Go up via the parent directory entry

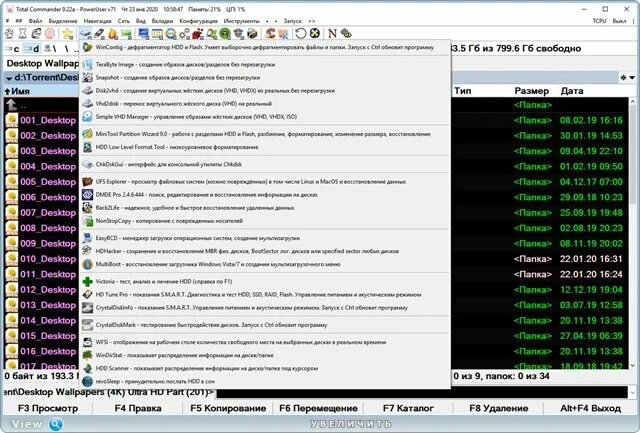[41, 105]
